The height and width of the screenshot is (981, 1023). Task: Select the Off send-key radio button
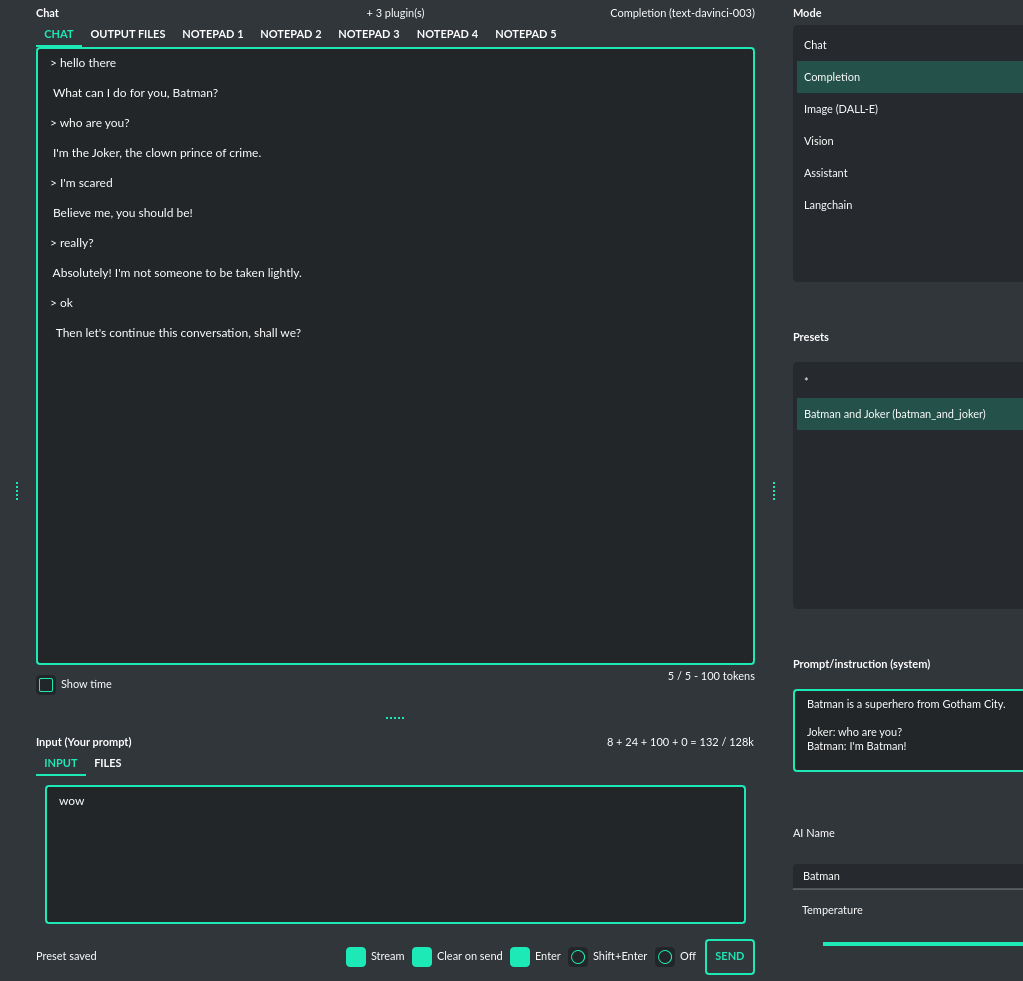pyautogui.click(x=665, y=956)
